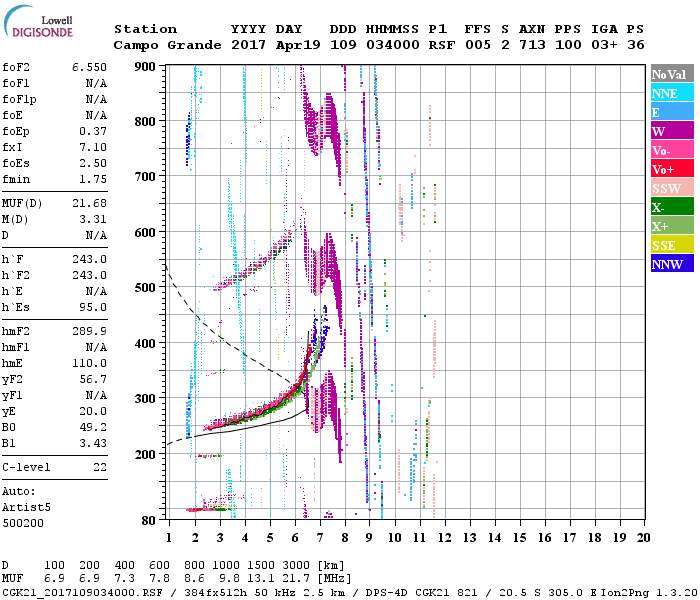Click the 20 MHz frequency axis label
The image size is (700, 600).
tap(643, 538)
